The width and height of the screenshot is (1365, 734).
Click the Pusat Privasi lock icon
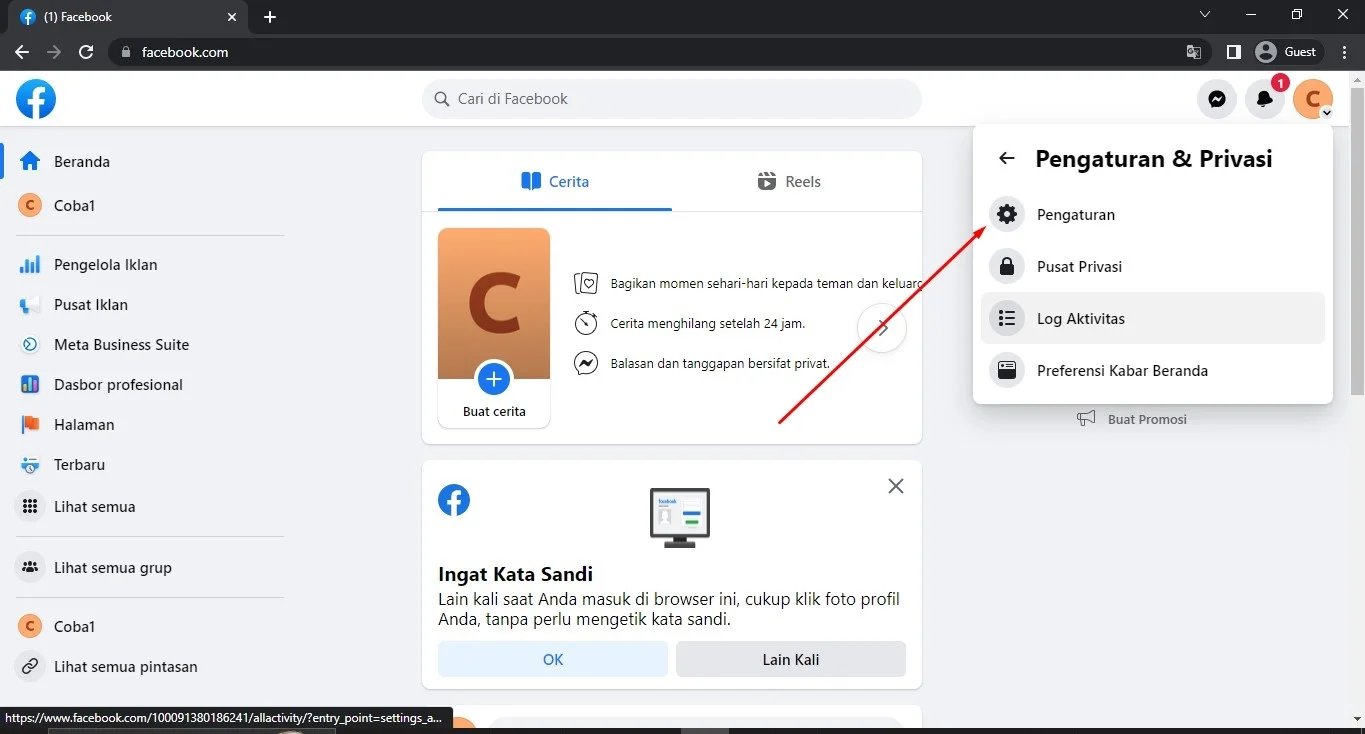coord(1007,266)
